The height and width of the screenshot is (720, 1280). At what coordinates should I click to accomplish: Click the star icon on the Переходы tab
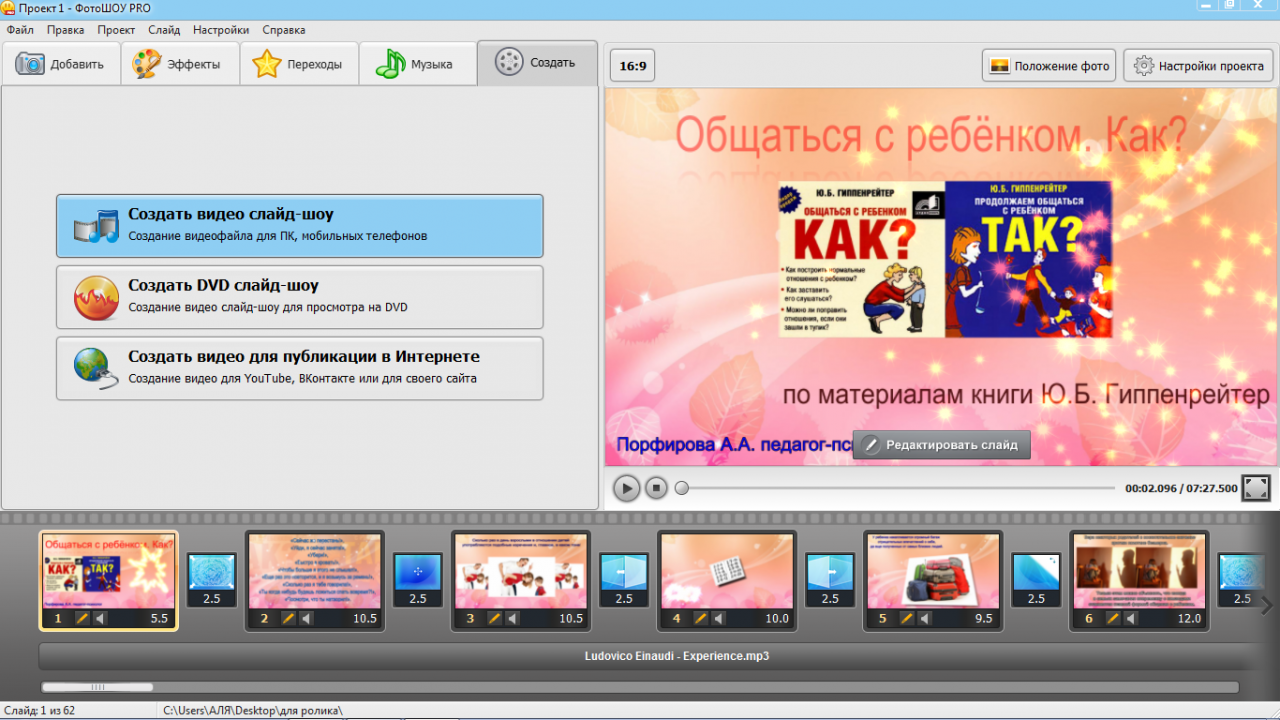267,64
